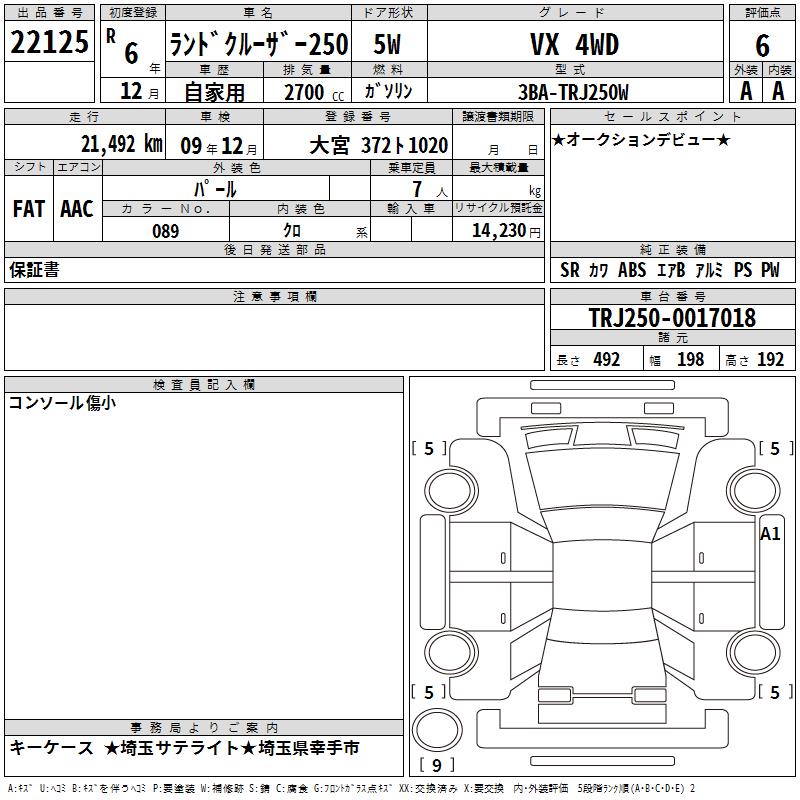Image resolution: width=800 pixels, height=800 pixels.
Task: Click the ABS equipment code
Action: (x=632, y=270)
